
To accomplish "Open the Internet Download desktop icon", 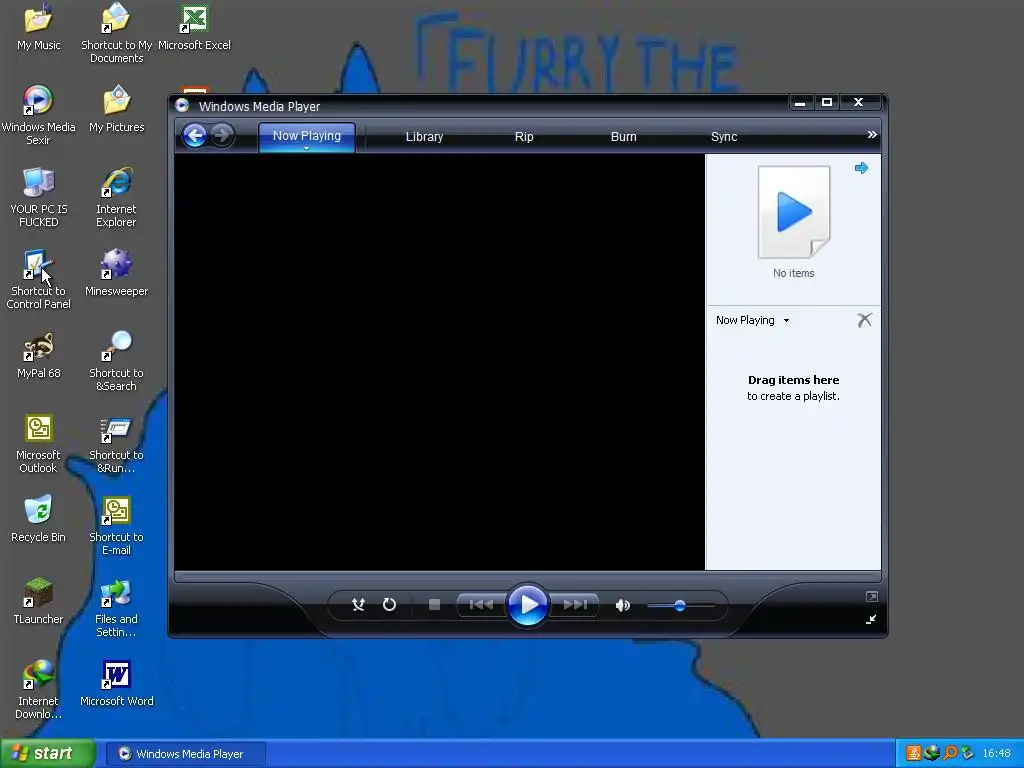I will coord(38,690).
